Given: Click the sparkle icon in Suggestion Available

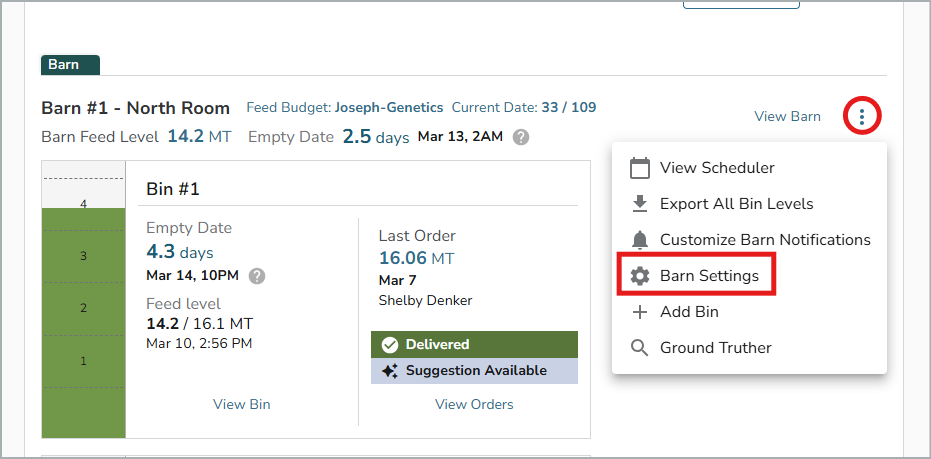Looking at the screenshot, I should (390, 371).
